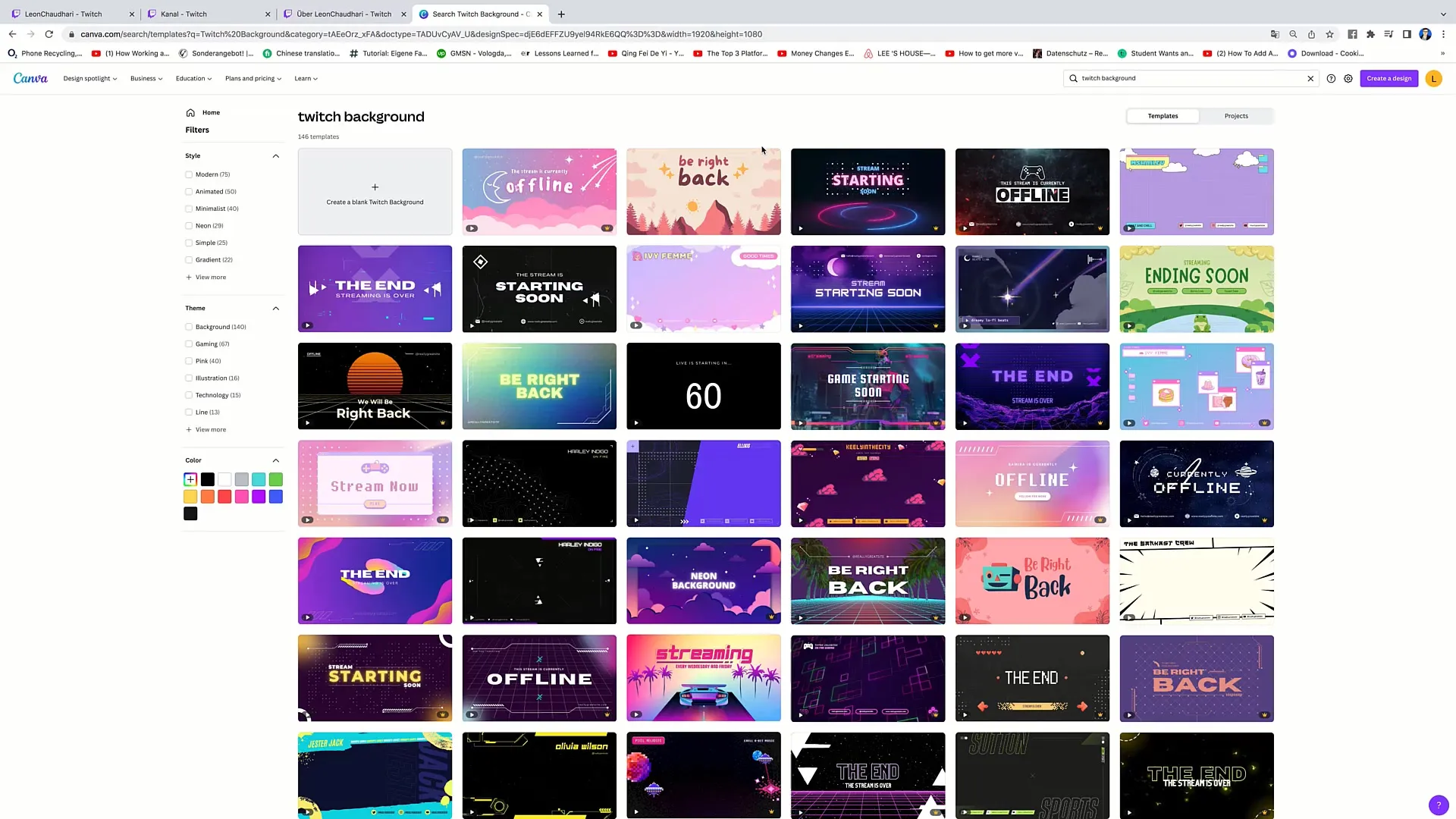Enable the Gaming theme checkbox
The width and height of the screenshot is (1456, 819).
[x=189, y=344]
